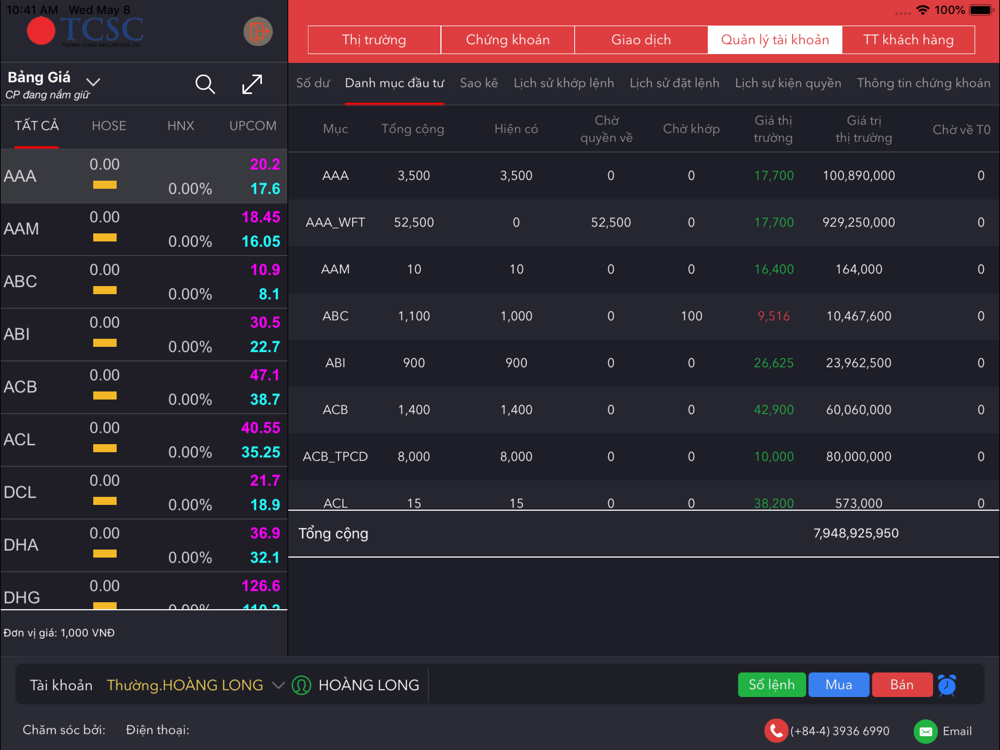This screenshot has width=1000, height=750.
Task: Tap the green account user icon
Action: point(301,685)
